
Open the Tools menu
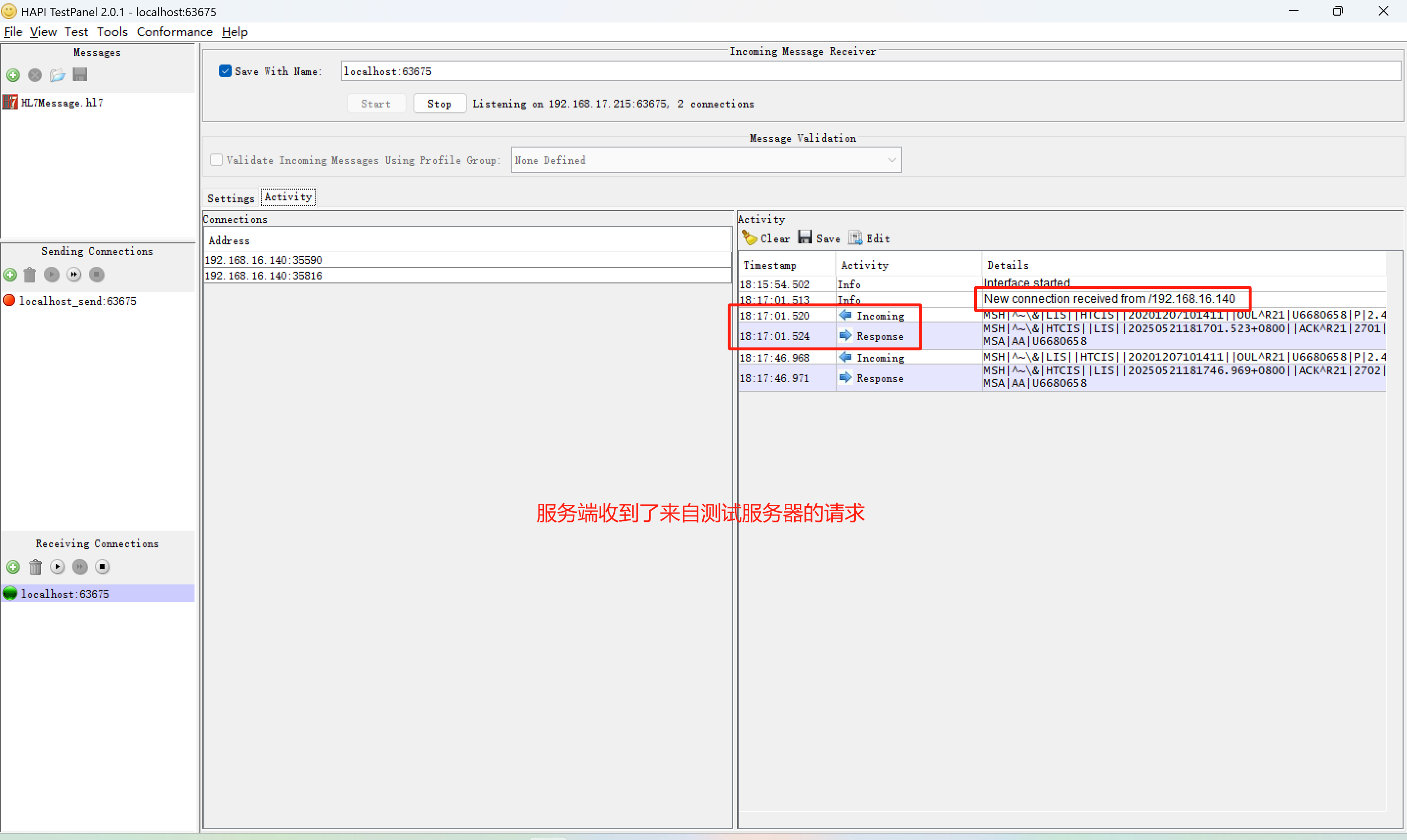tap(111, 32)
